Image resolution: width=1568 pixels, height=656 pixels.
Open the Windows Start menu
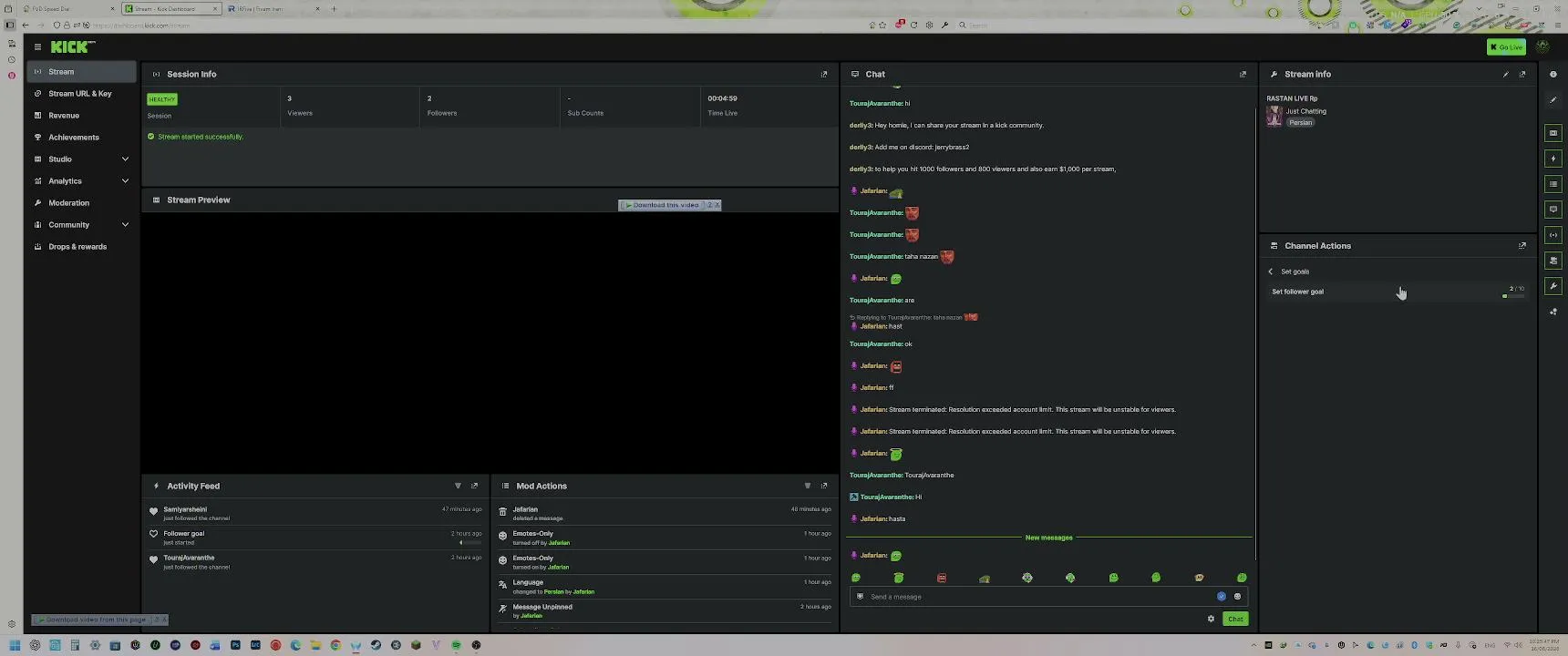tap(15, 645)
